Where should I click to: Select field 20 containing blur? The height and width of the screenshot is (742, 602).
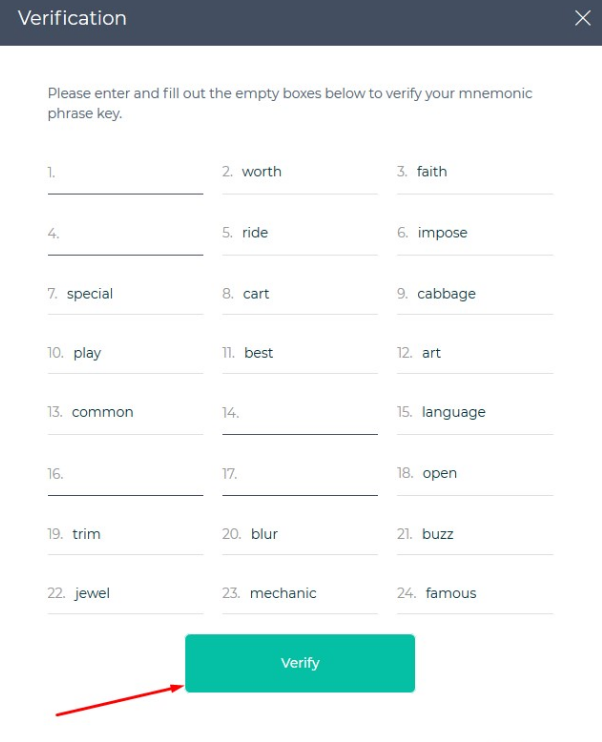(300, 535)
